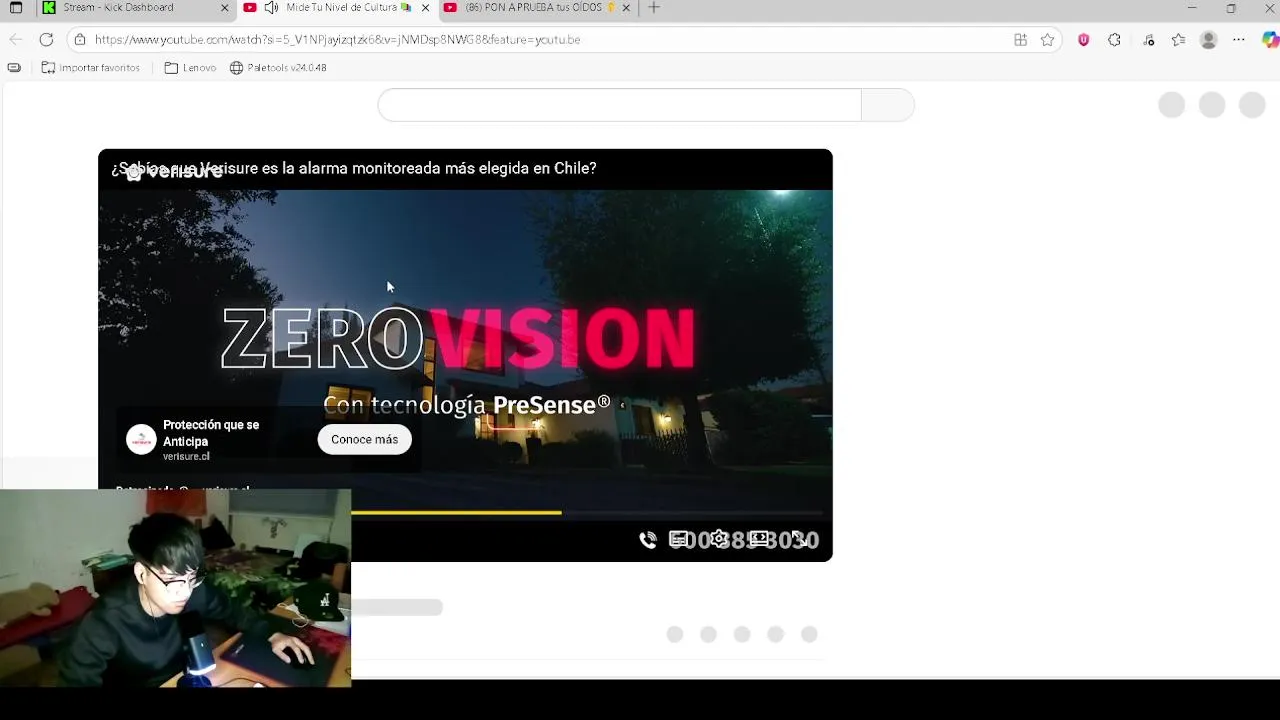Toggle subtitles in the video player

pyautogui.click(x=679, y=540)
